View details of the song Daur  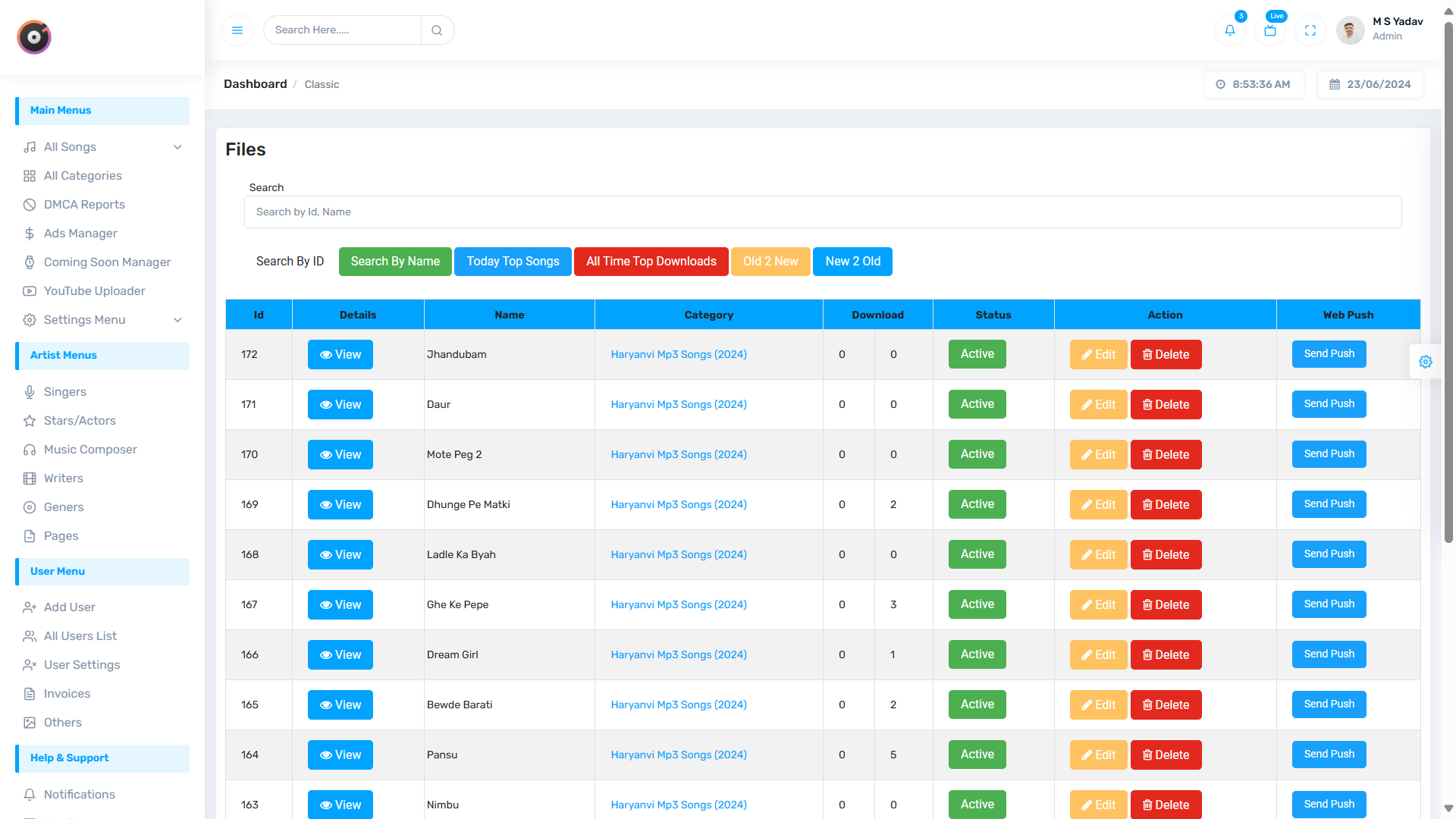point(340,404)
